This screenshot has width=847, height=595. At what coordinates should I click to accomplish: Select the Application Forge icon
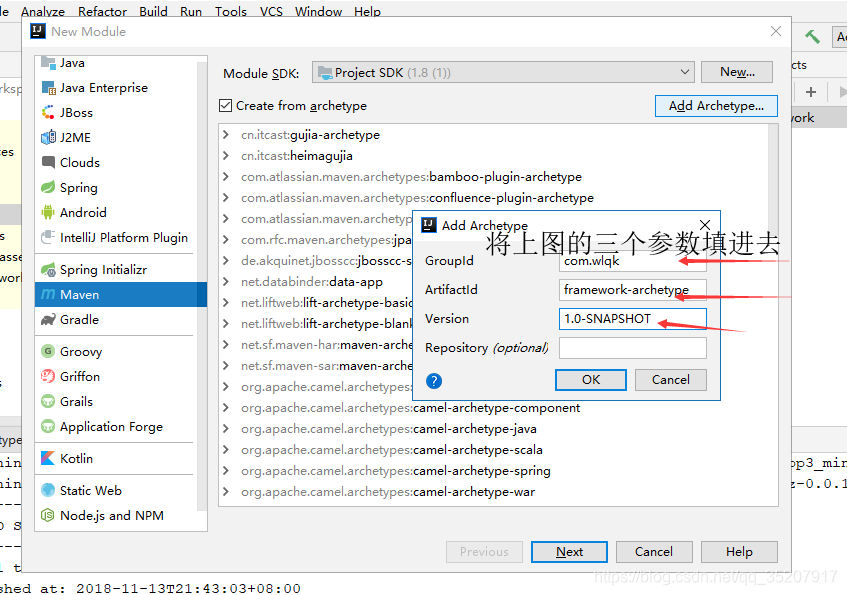48,426
